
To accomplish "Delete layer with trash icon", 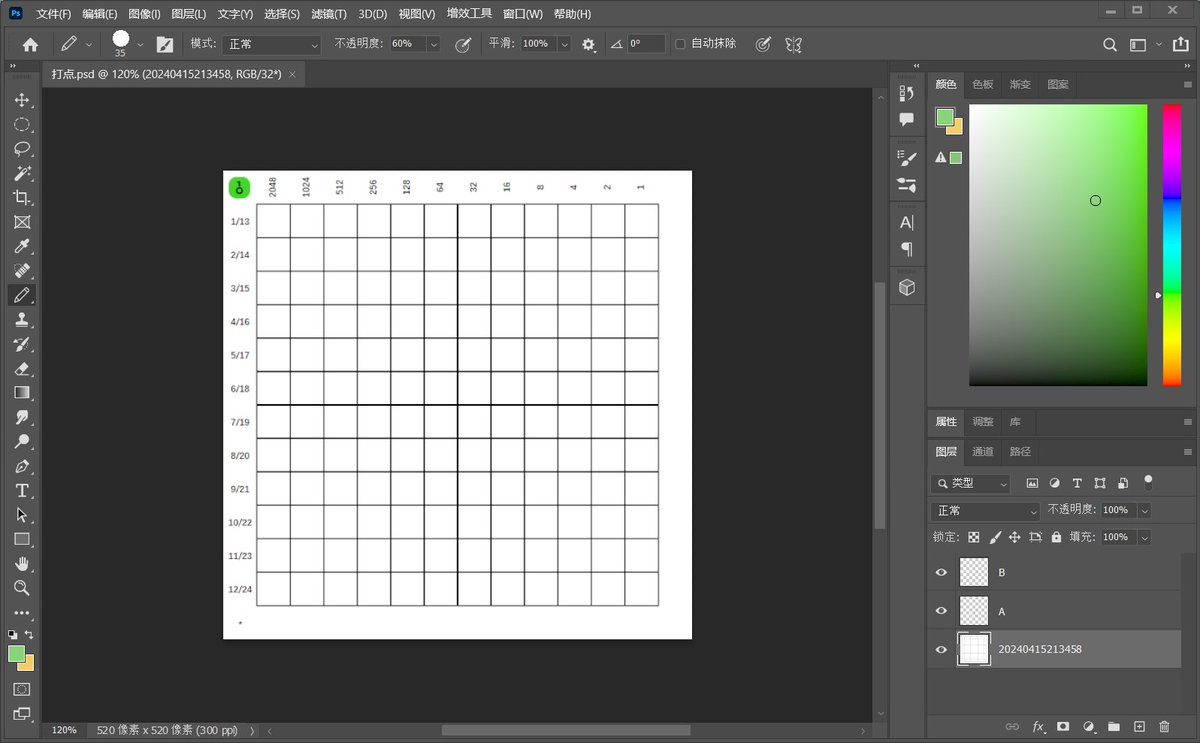I will [x=1164, y=727].
